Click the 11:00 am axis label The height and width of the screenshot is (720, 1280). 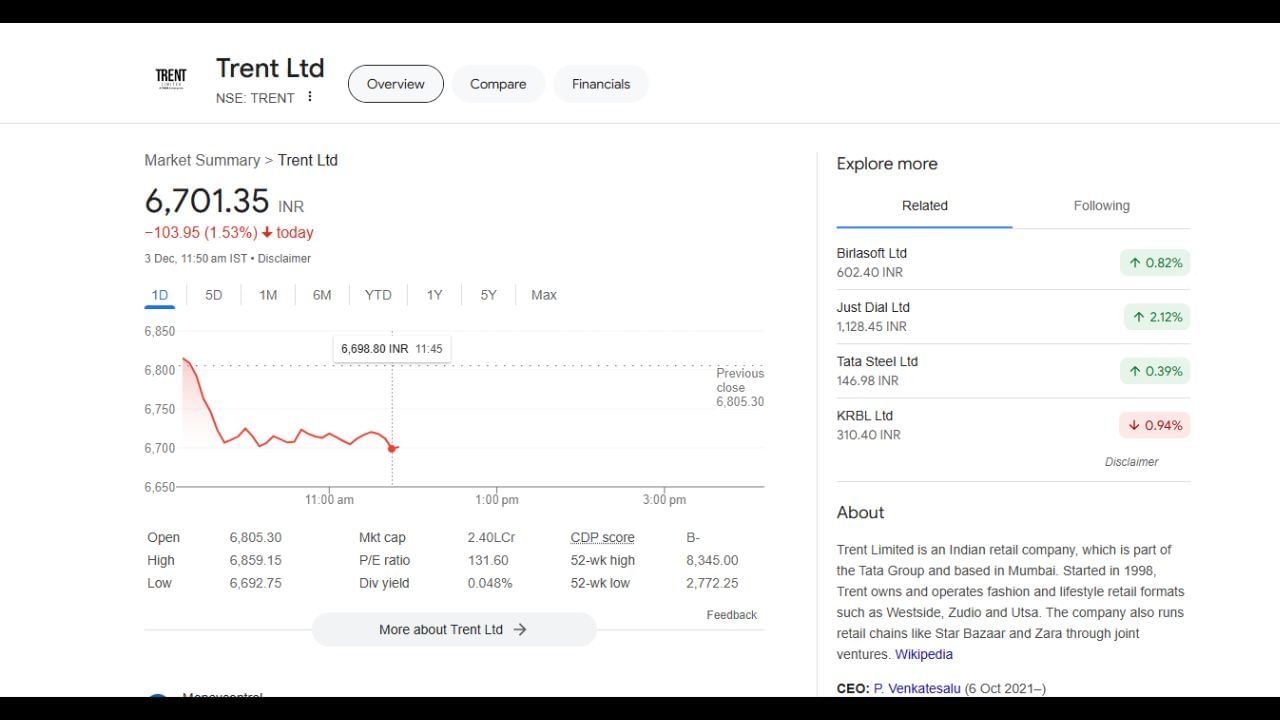coord(329,500)
